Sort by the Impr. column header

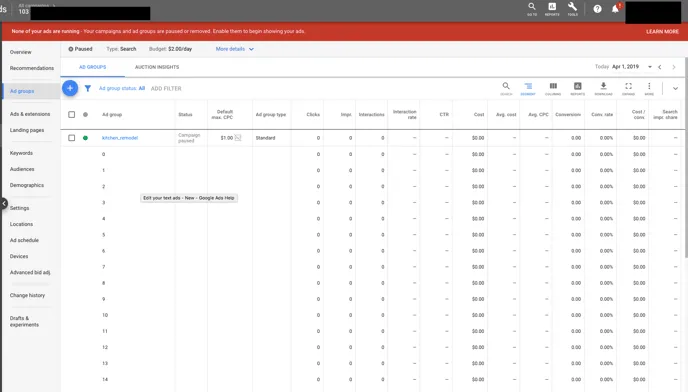click(x=346, y=115)
